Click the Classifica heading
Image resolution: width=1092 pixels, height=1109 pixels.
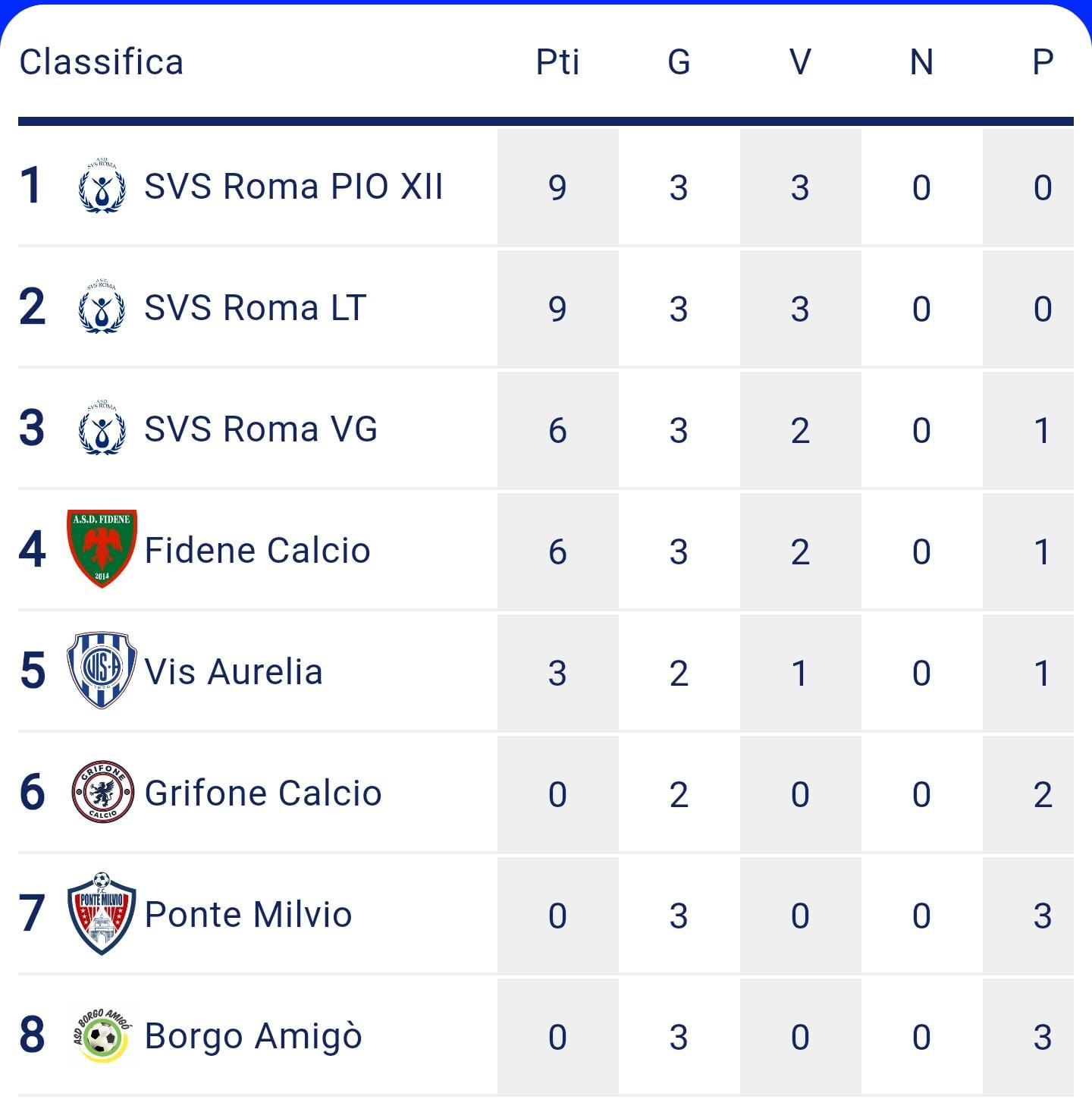point(102,62)
